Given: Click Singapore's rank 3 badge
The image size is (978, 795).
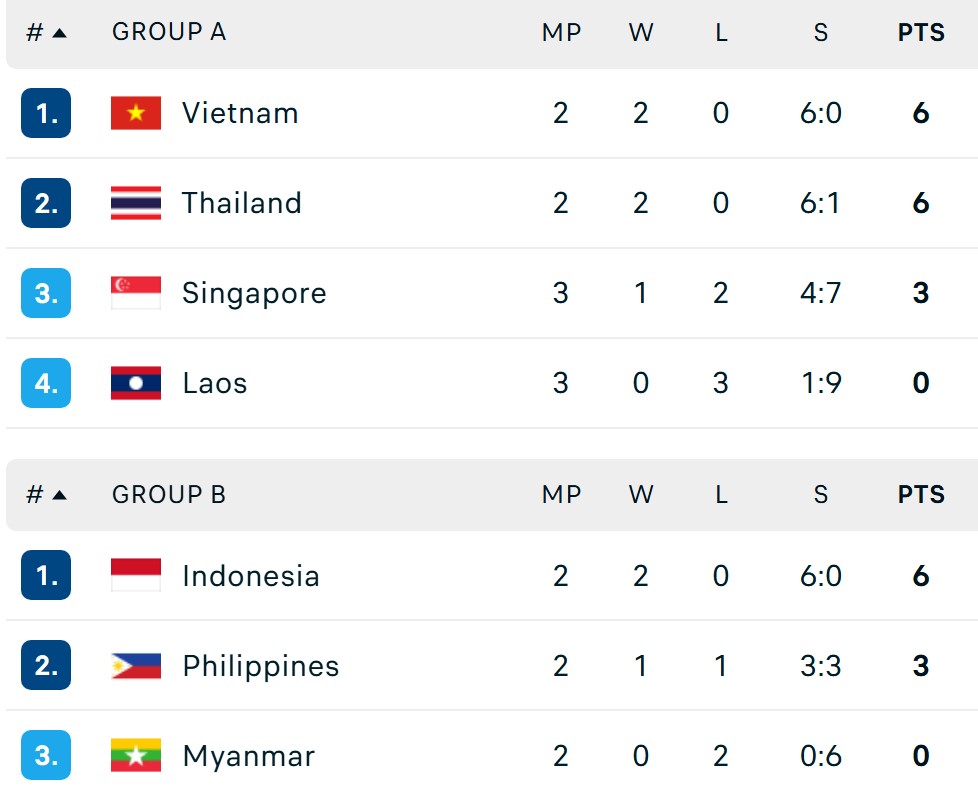Looking at the screenshot, I should click(47, 293).
